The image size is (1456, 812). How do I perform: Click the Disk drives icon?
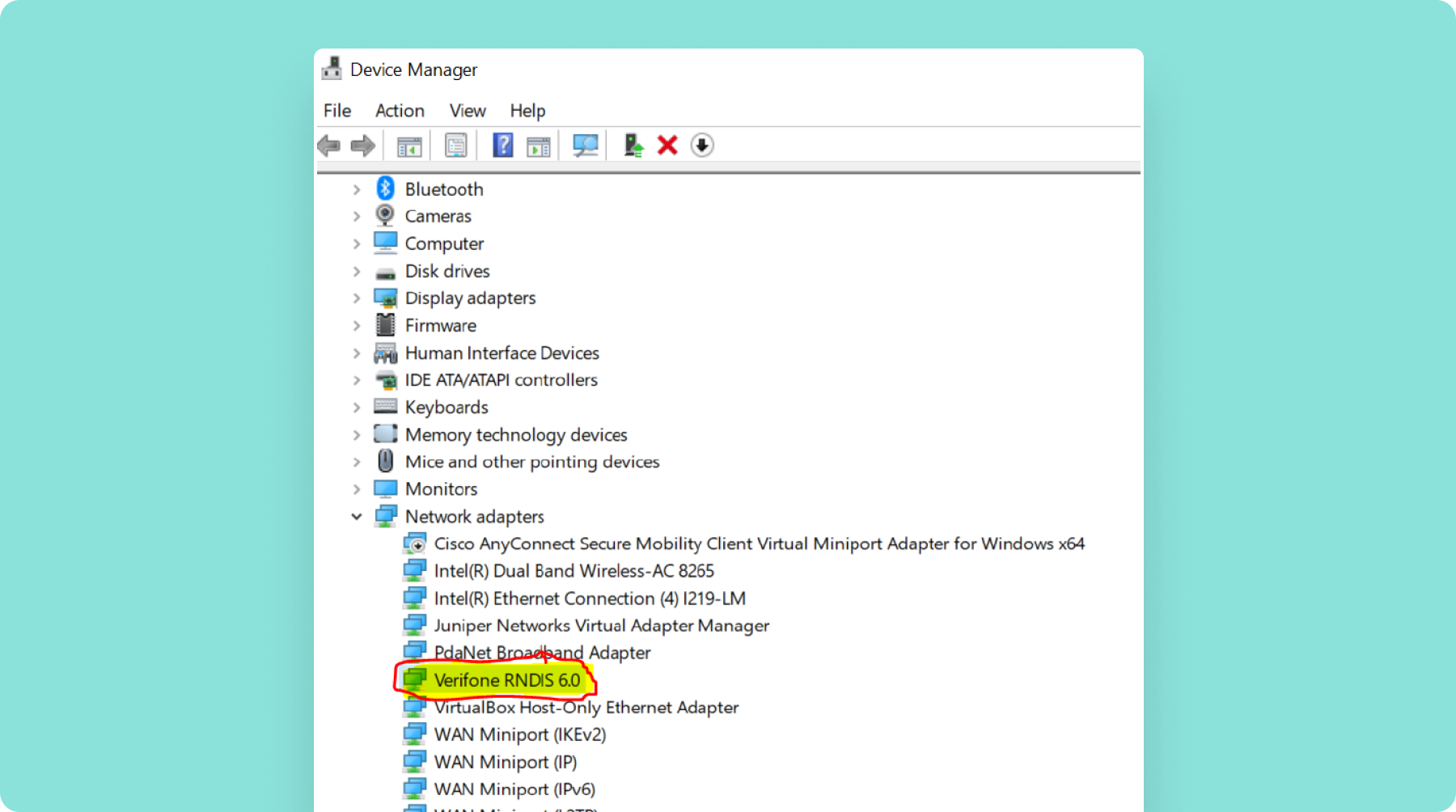click(x=385, y=273)
